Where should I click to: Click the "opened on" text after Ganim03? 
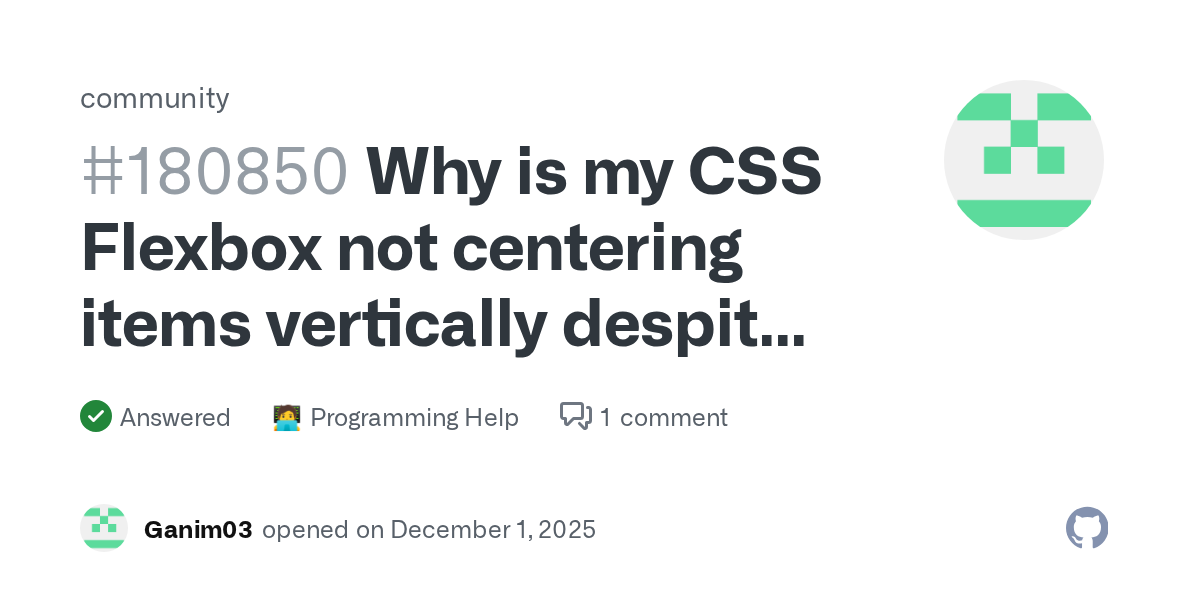(x=322, y=529)
